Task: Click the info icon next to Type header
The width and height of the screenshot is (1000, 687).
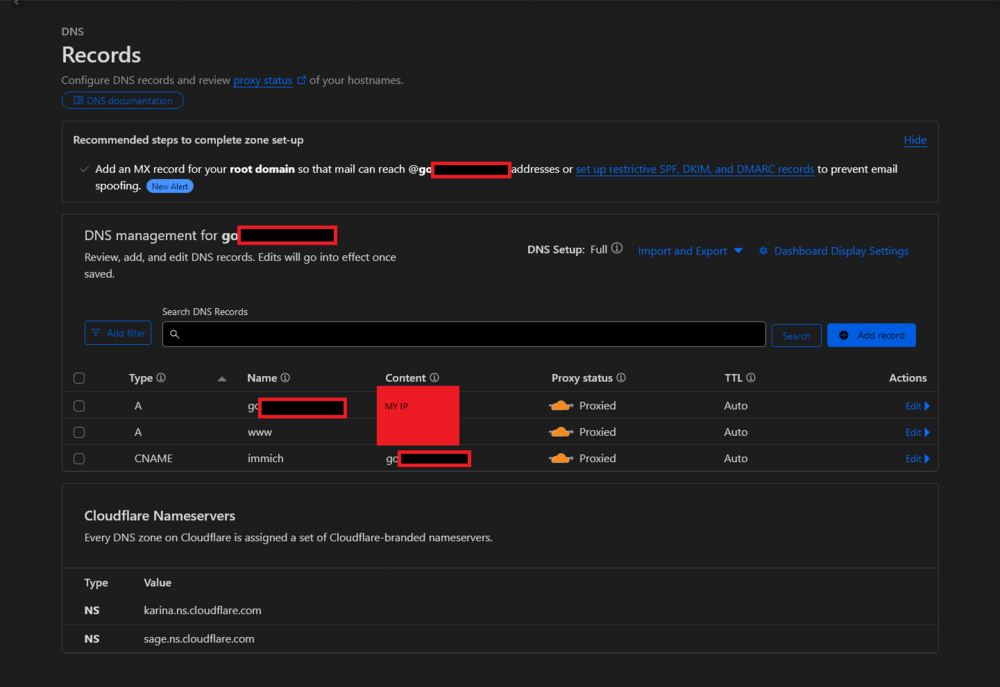Action: click(x=161, y=378)
